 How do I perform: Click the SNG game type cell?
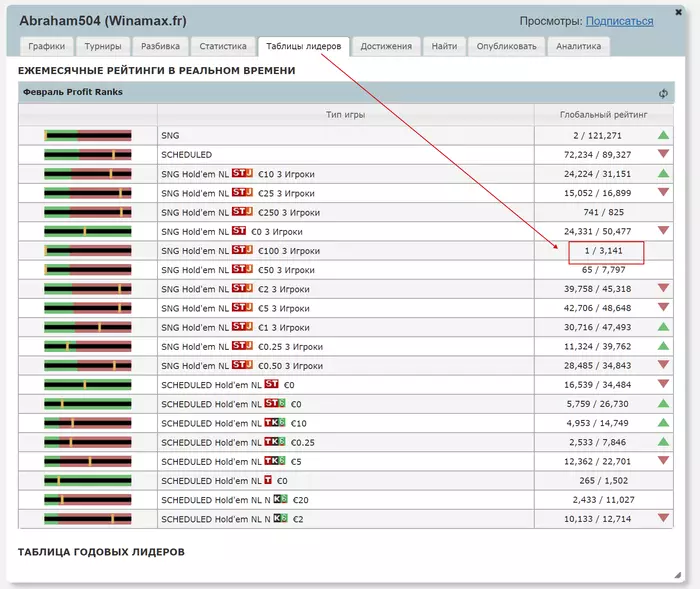point(346,135)
